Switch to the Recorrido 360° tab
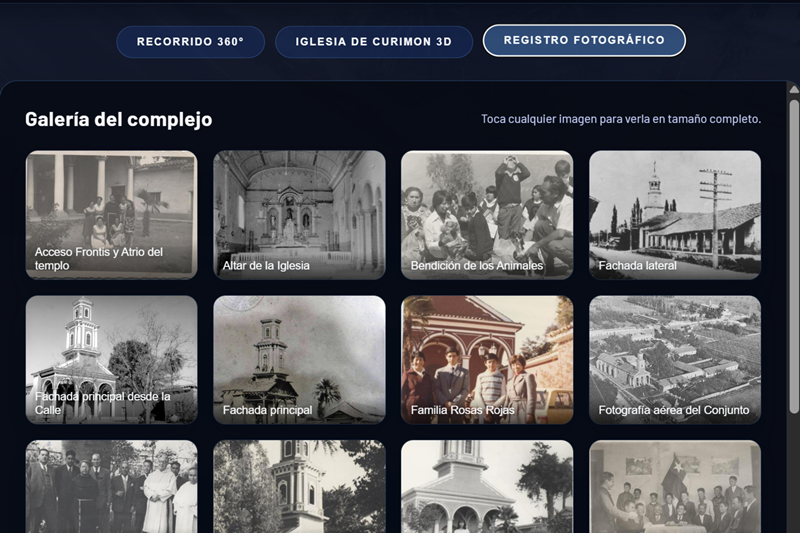This screenshot has height=533, width=800. pos(190,42)
